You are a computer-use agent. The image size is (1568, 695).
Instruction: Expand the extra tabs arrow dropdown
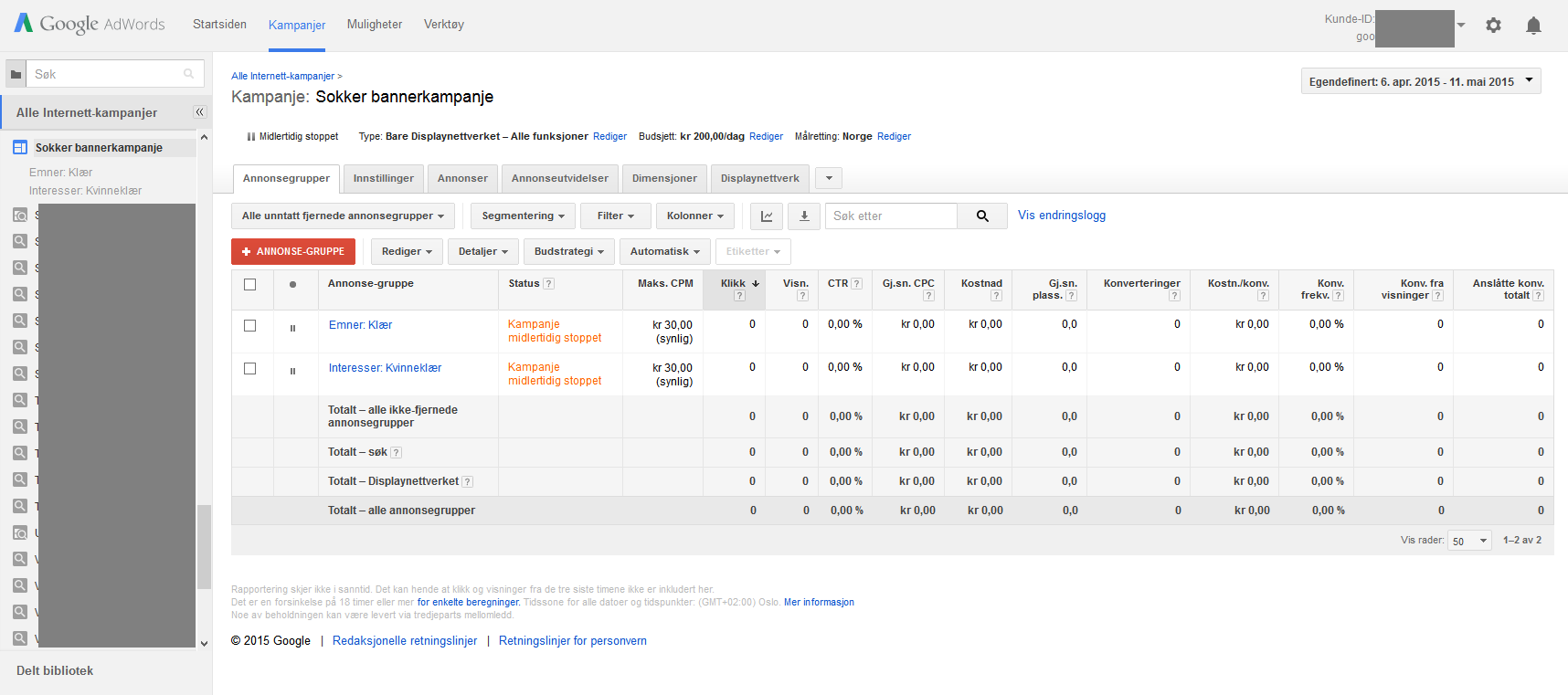click(829, 178)
